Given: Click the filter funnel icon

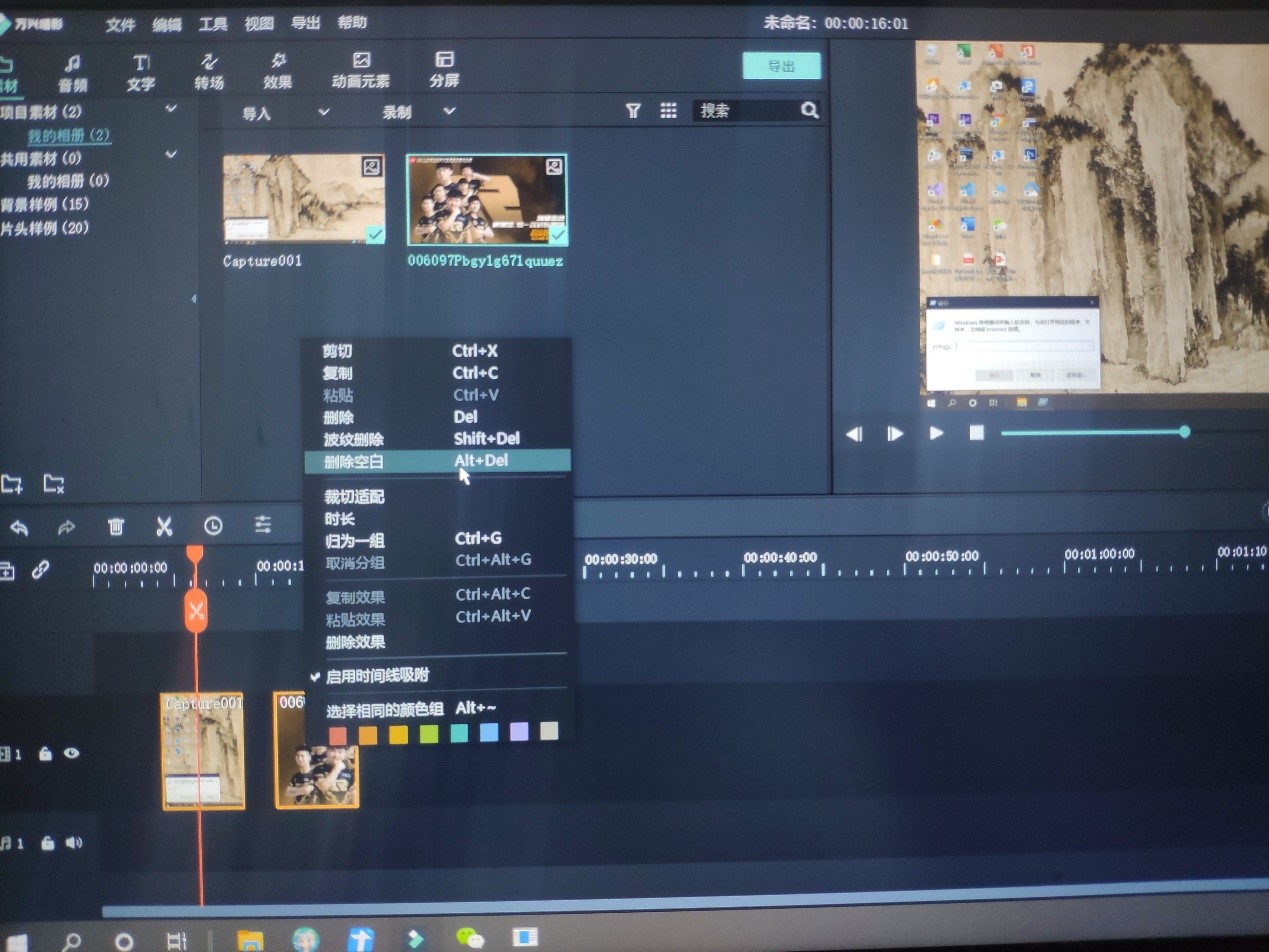Looking at the screenshot, I should [633, 111].
